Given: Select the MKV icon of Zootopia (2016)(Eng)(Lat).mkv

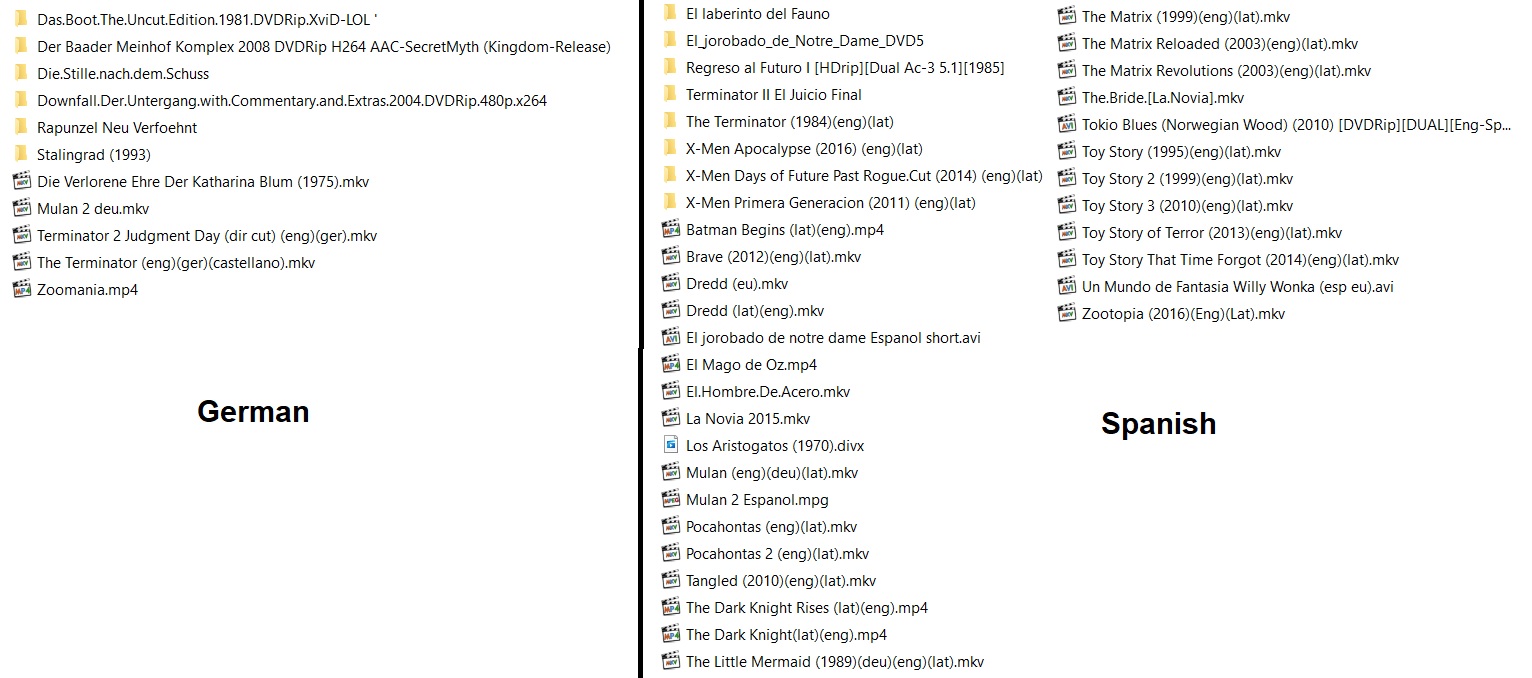Looking at the screenshot, I should (x=1066, y=313).
